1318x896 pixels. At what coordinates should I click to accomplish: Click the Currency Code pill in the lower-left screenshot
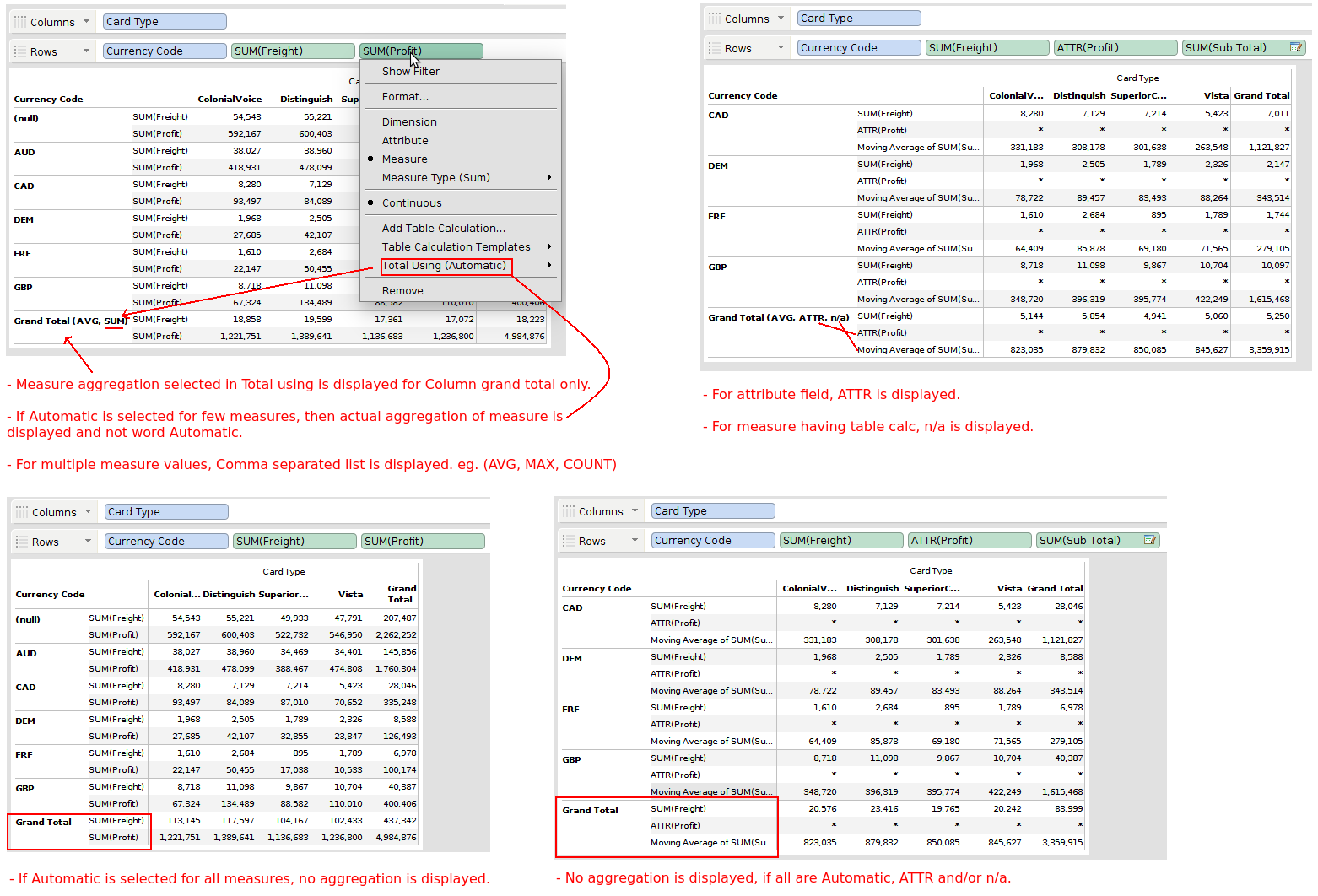coord(166,542)
